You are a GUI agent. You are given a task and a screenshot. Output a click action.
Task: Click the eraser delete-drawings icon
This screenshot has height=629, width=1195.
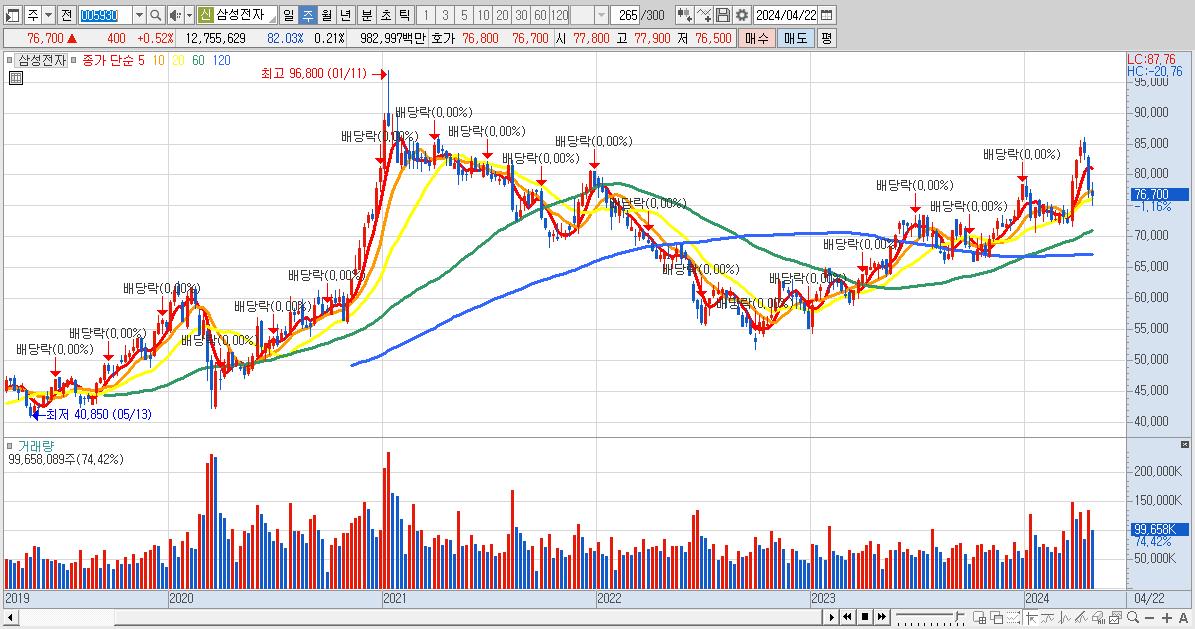(x=1097, y=617)
